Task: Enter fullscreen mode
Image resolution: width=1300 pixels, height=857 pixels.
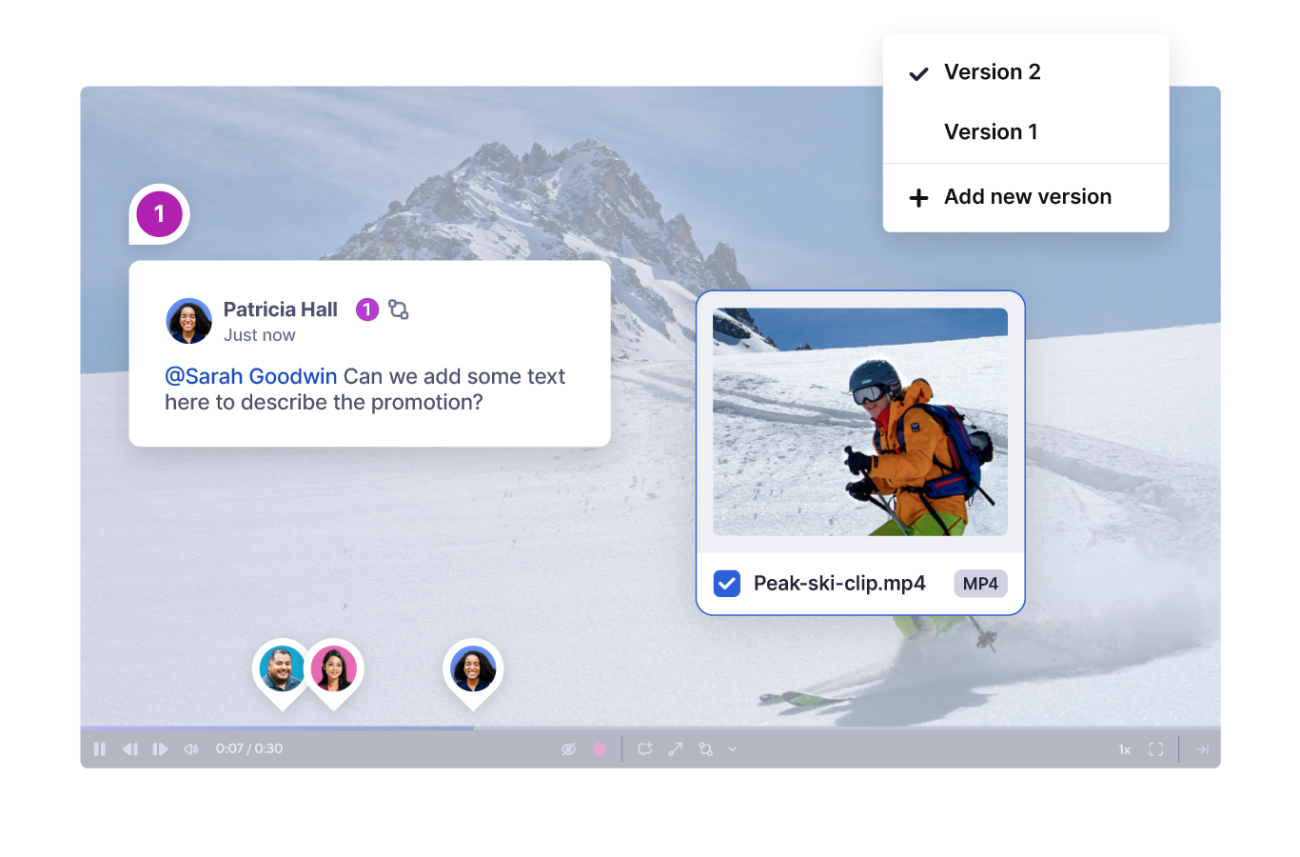Action: coord(1156,749)
